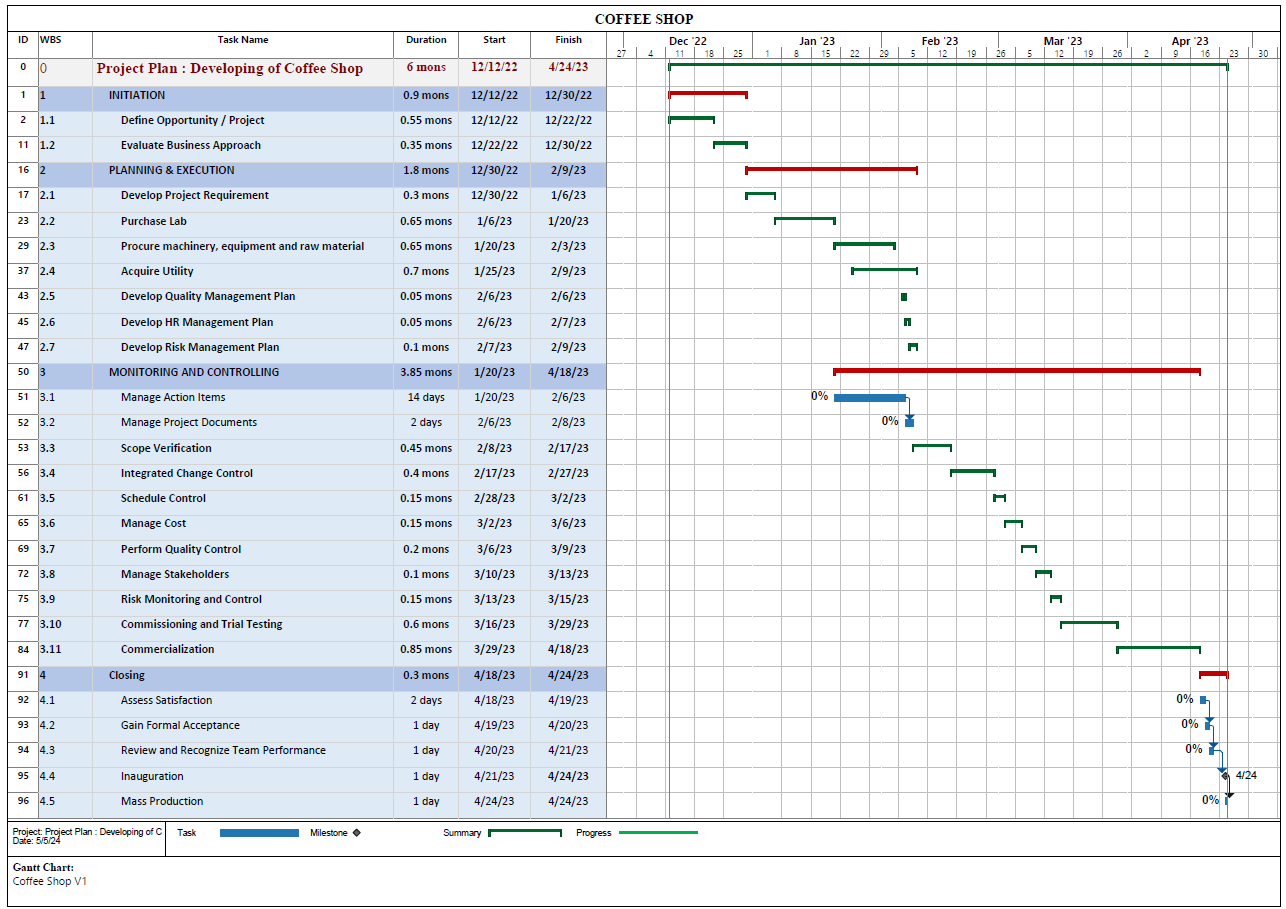Click the blue Task bar sample in the legend
This screenshot has height=909, width=1286.
[259, 832]
